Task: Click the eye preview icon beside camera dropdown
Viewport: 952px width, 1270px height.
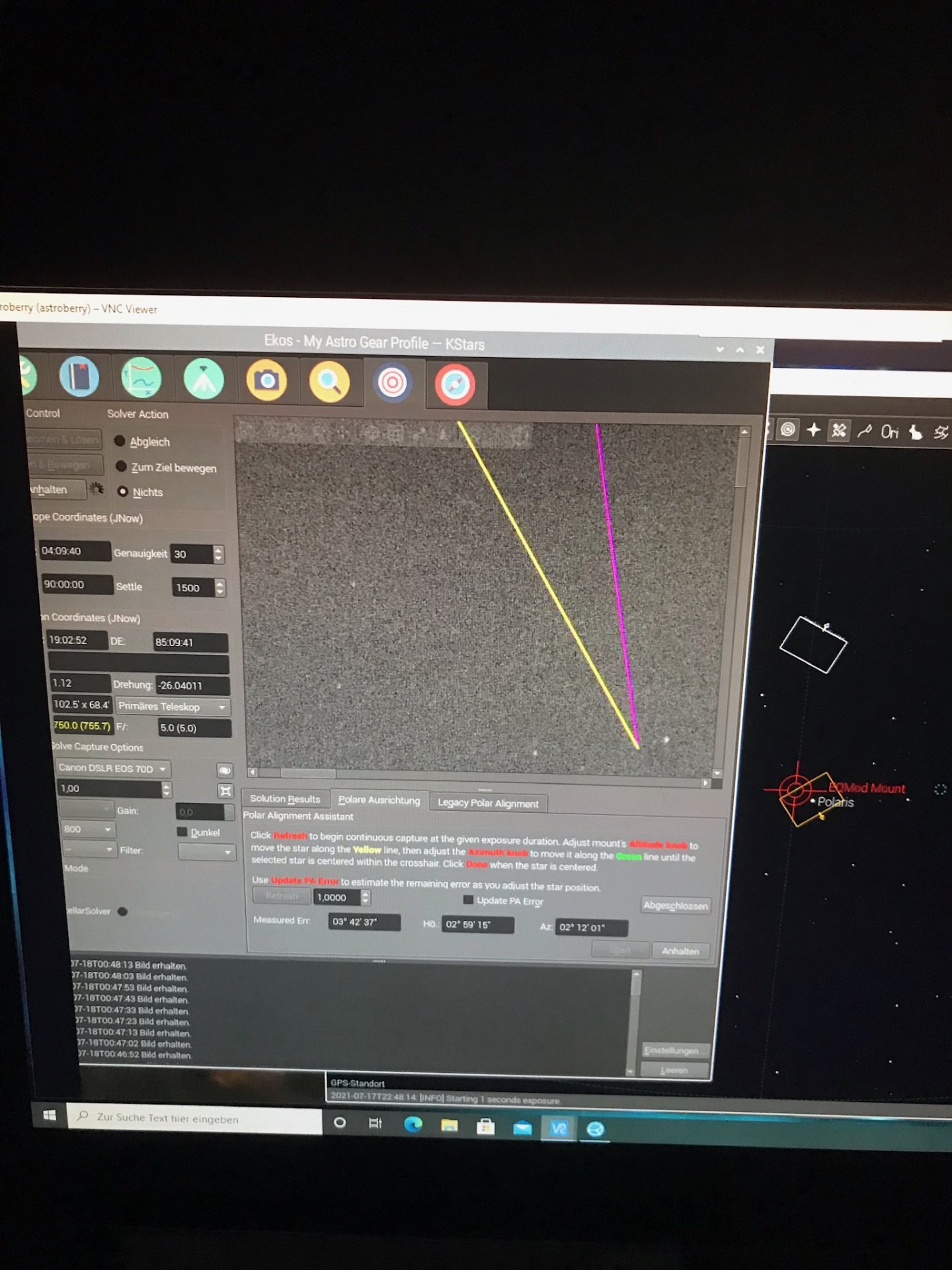Action: pyautogui.click(x=225, y=771)
